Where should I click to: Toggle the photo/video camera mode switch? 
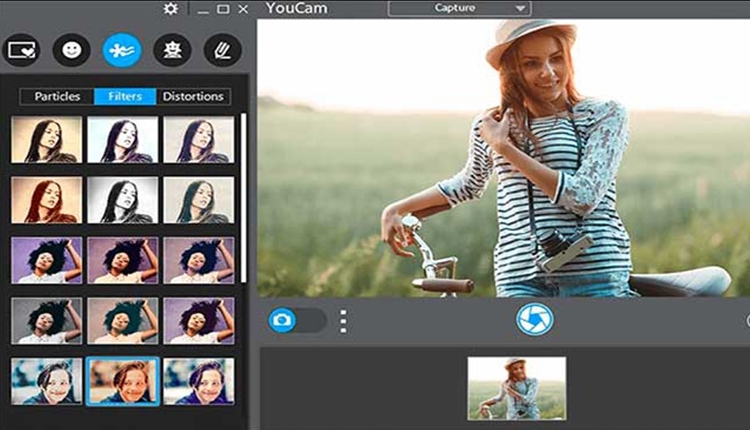(x=297, y=320)
